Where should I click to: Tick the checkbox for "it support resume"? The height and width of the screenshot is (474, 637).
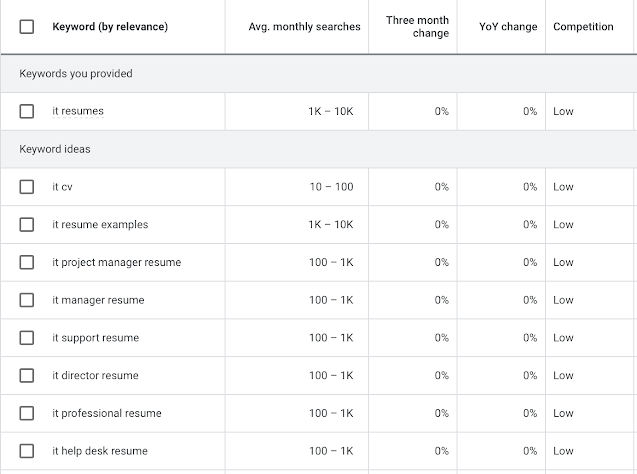click(x=27, y=338)
